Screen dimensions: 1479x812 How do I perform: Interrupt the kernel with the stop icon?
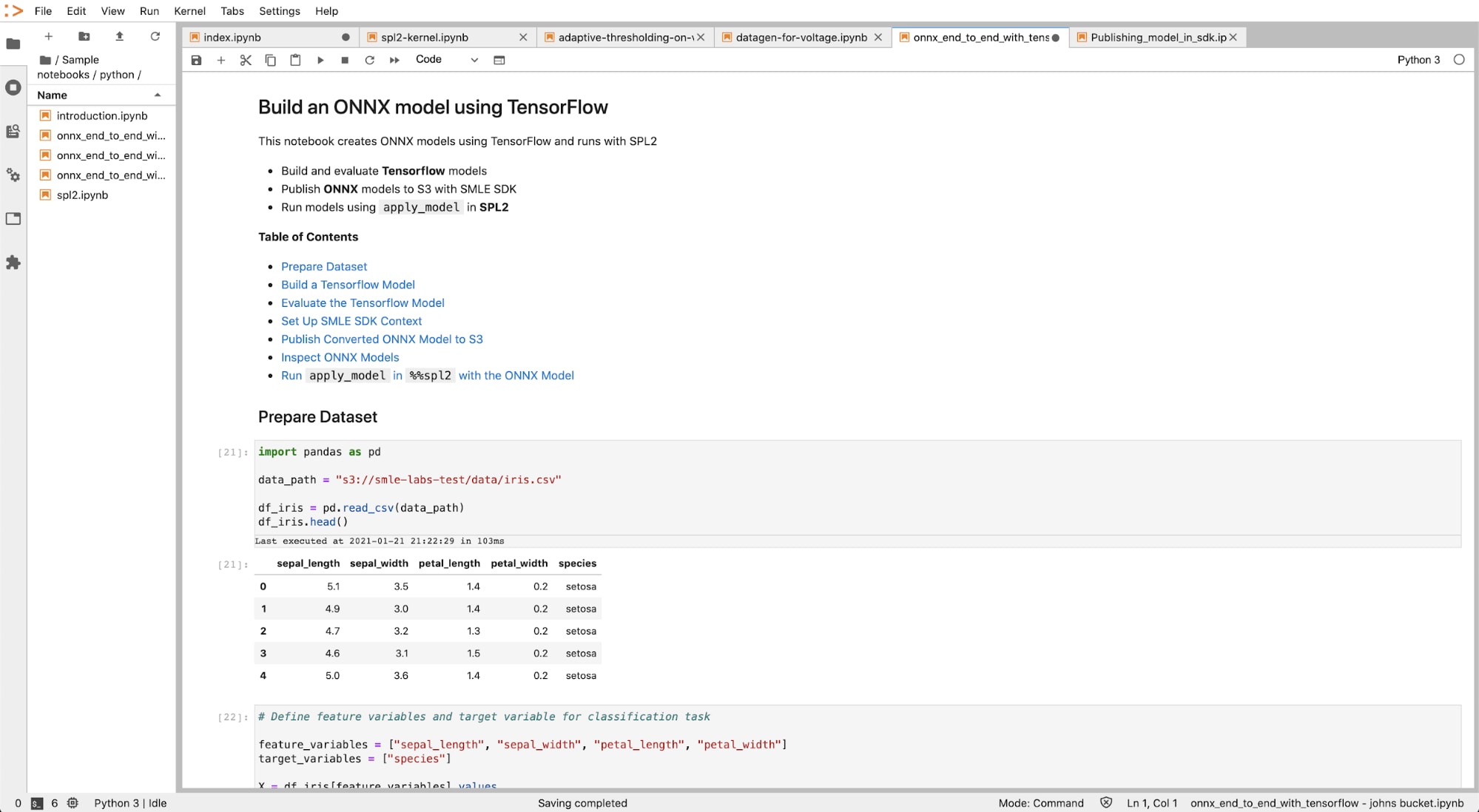(x=345, y=60)
